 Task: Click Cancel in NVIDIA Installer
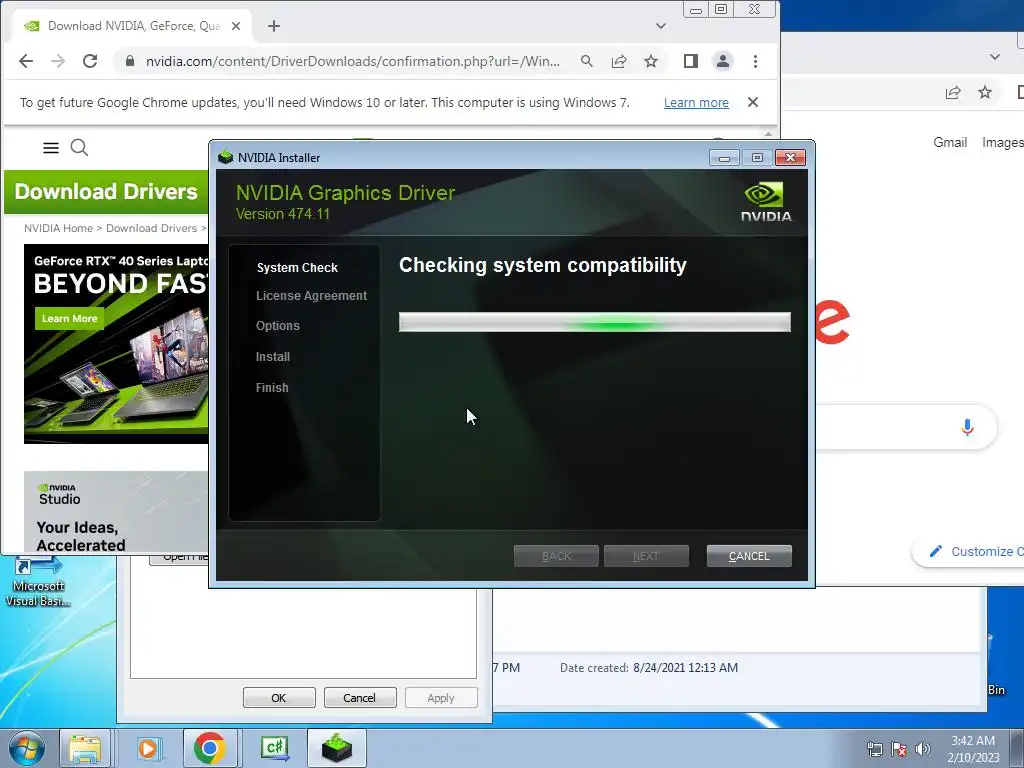[x=749, y=556]
